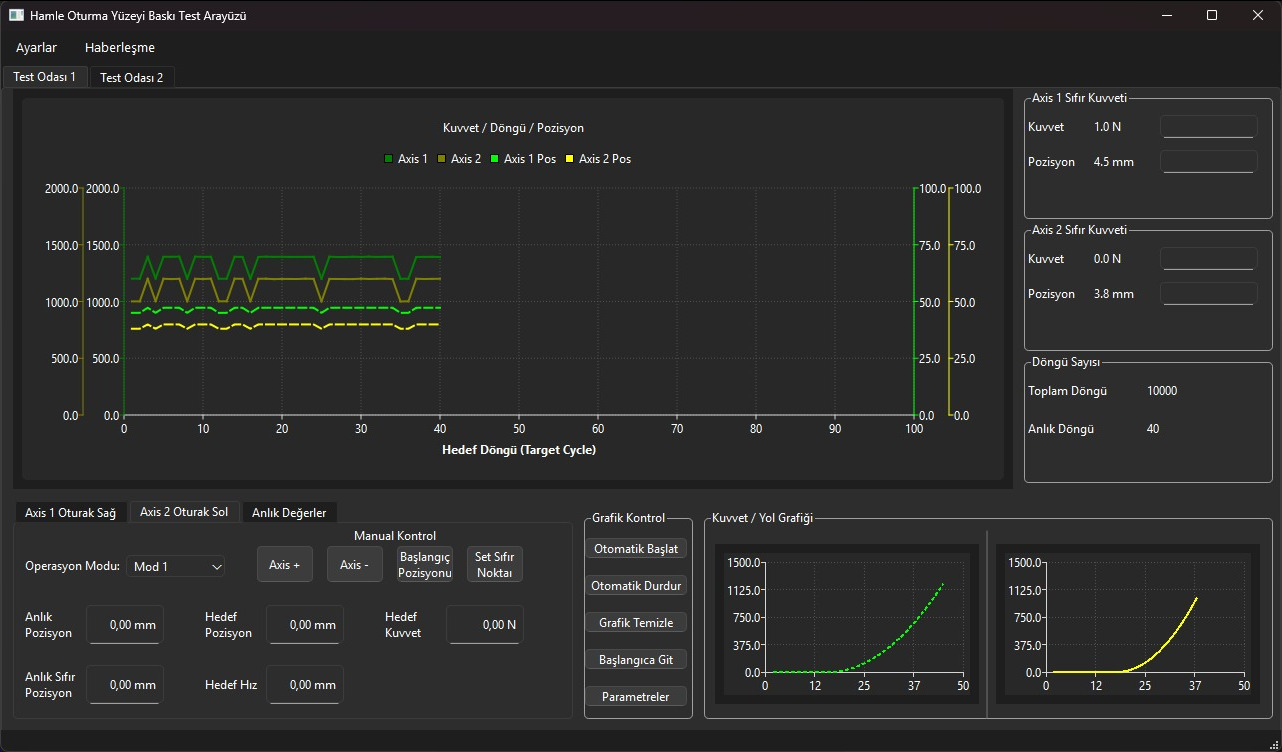1282x752 pixels.
Task: Select the Axis 1 Oturak Sağ tab
Action: tap(70, 512)
